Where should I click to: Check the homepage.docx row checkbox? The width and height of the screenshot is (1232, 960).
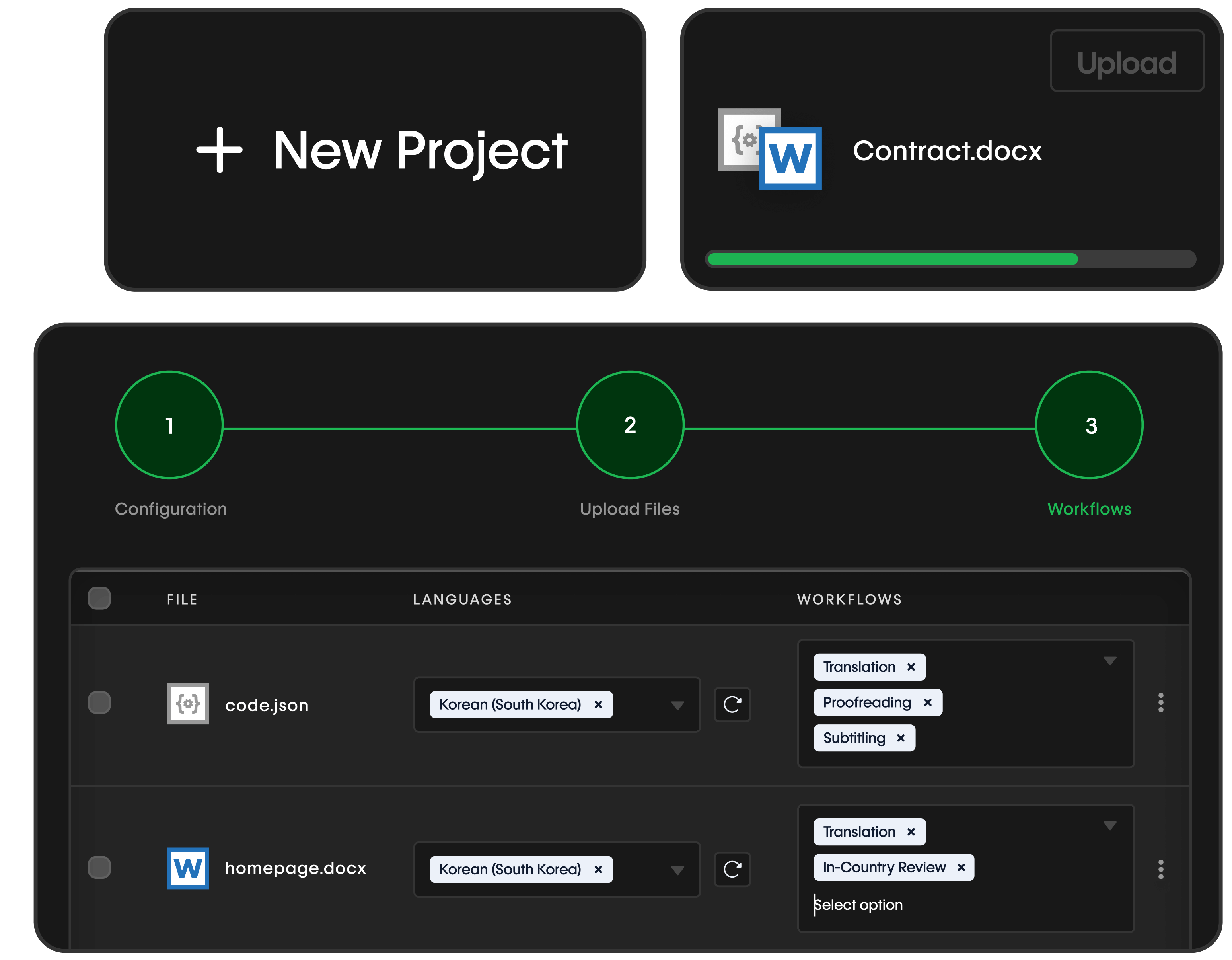point(99,867)
